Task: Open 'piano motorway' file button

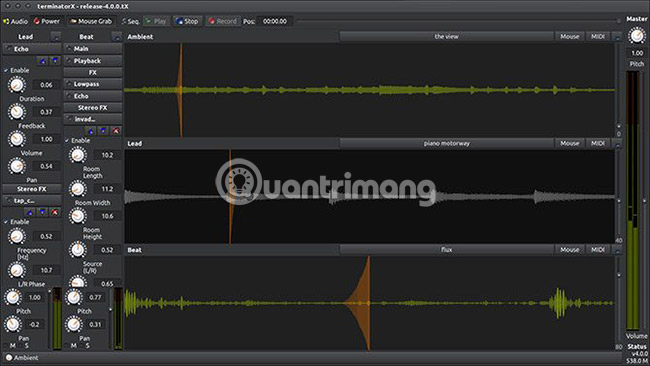Action: click(446, 143)
